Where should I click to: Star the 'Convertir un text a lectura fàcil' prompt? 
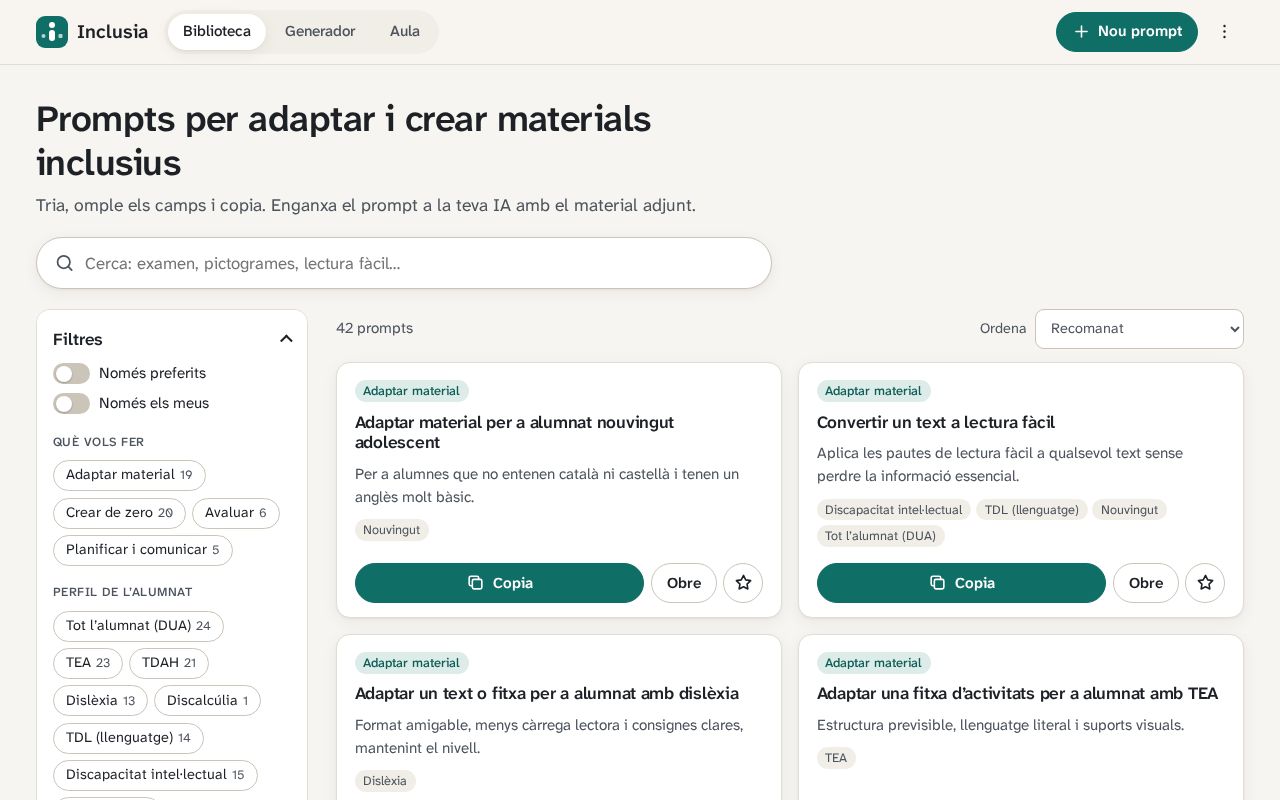(1205, 583)
